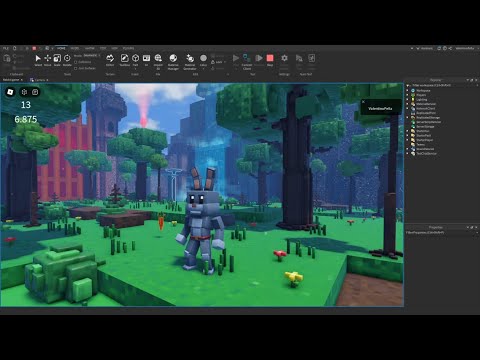Image resolution: width=480 pixels, height=360 pixels.
Task: Select StarterGui in Explorer
Action: click(x=423, y=131)
